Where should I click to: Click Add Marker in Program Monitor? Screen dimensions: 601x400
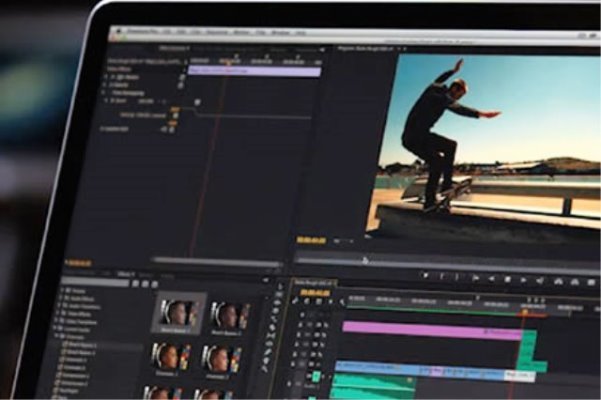[425, 275]
